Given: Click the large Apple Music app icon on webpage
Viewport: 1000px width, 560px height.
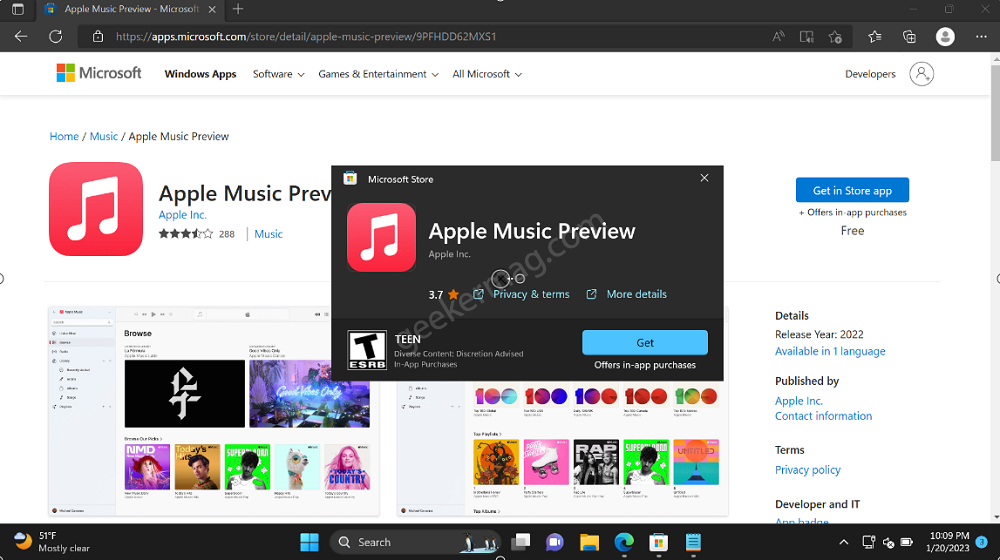Looking at the screenshot, I should coord(96,209).
